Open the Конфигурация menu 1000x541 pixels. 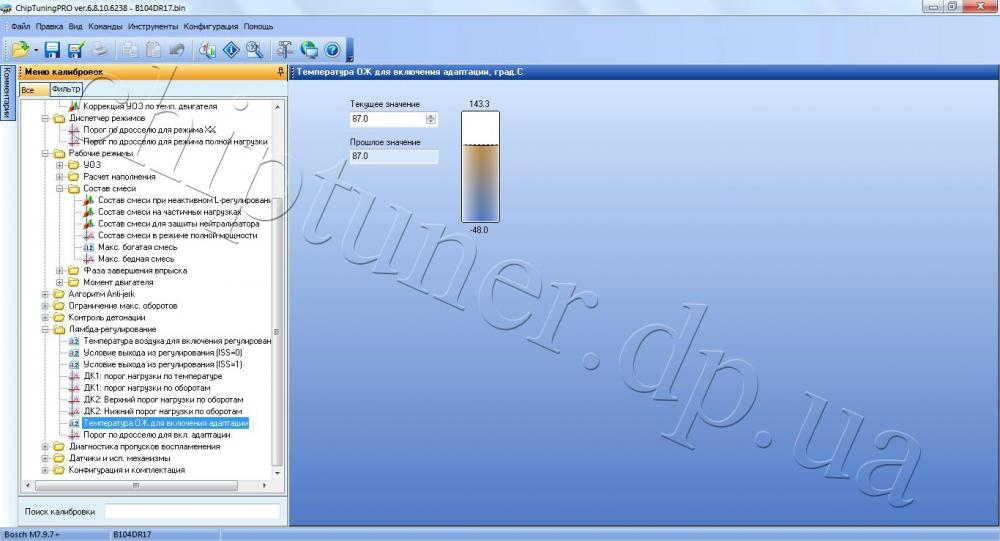tap(210, 26)
